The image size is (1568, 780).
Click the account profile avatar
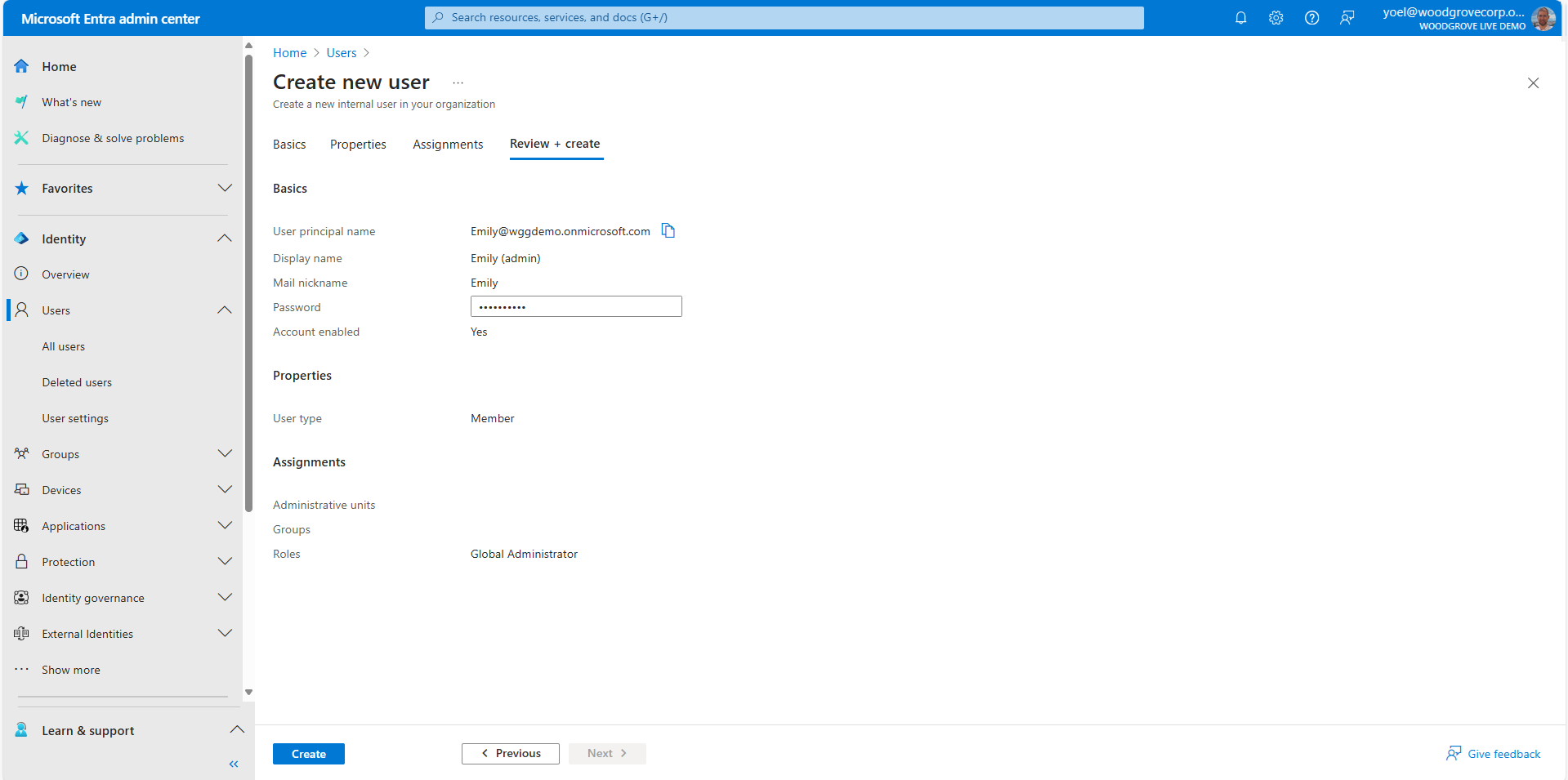(1543, 18)
